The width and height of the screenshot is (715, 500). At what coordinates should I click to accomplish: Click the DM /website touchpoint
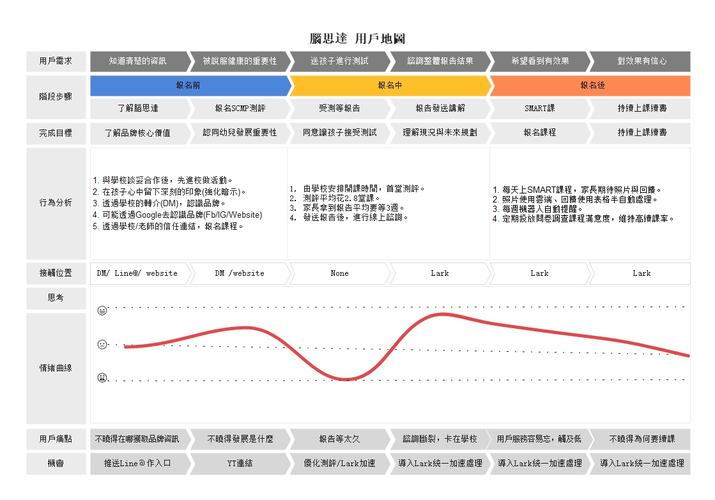[x=239, y=273]
